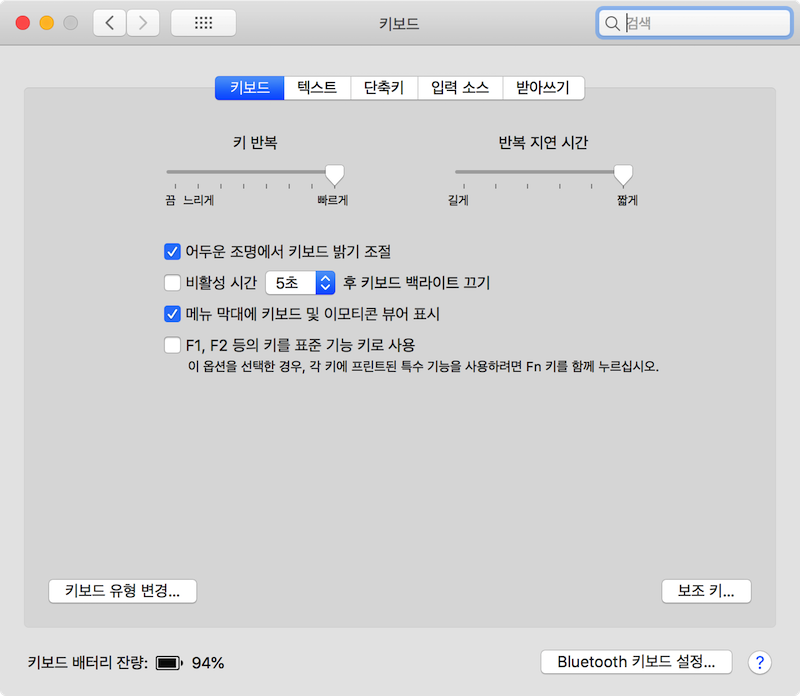Click the 키보드 유형 변경... button
Image resolution: width=800 pixels, height=696 pixels.
click(x=122, y=591)
